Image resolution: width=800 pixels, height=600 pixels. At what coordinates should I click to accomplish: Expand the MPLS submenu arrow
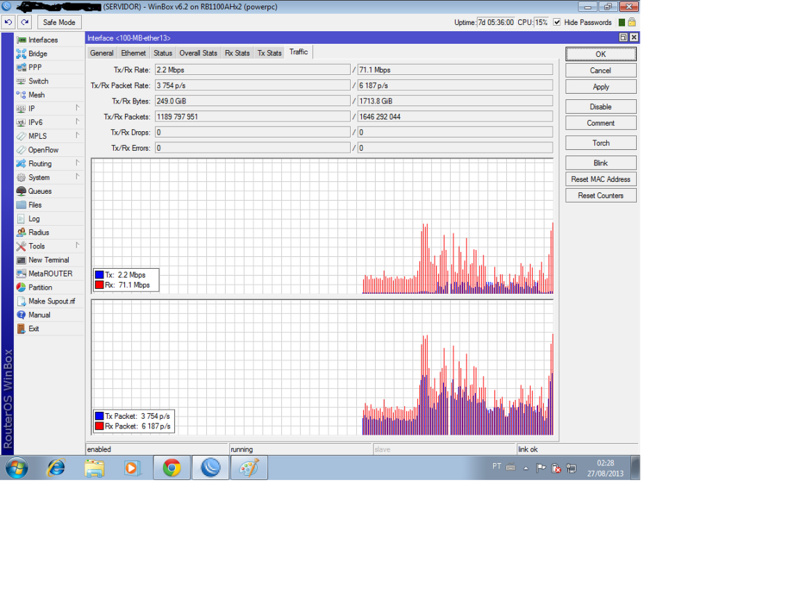tap(78, 135)
